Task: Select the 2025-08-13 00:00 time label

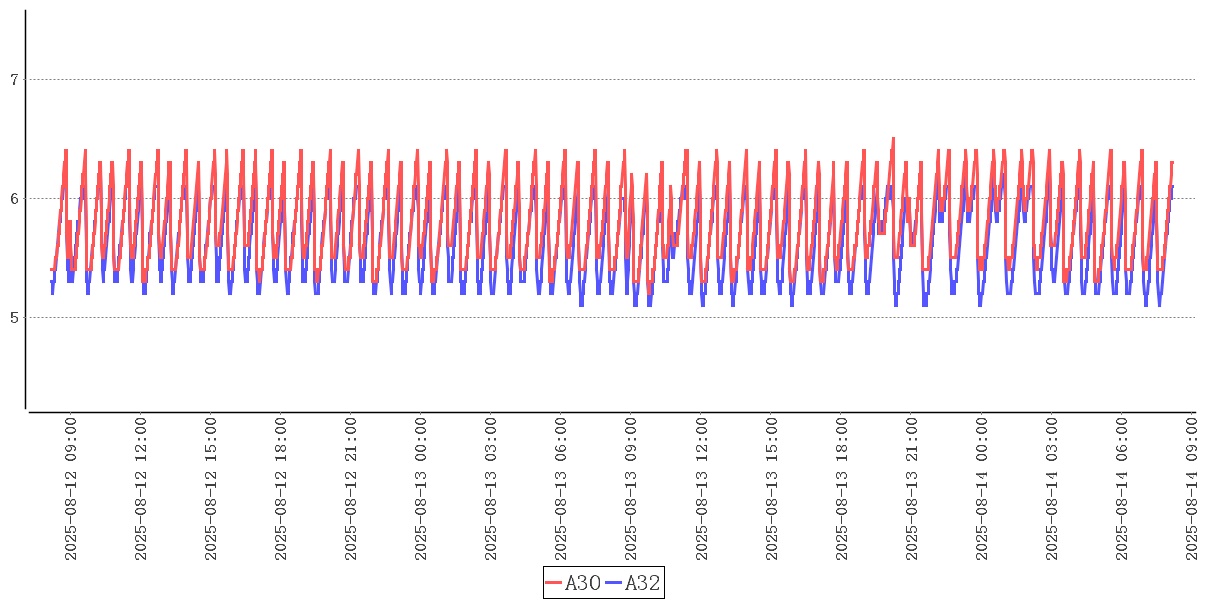Action: coord(421,489)
